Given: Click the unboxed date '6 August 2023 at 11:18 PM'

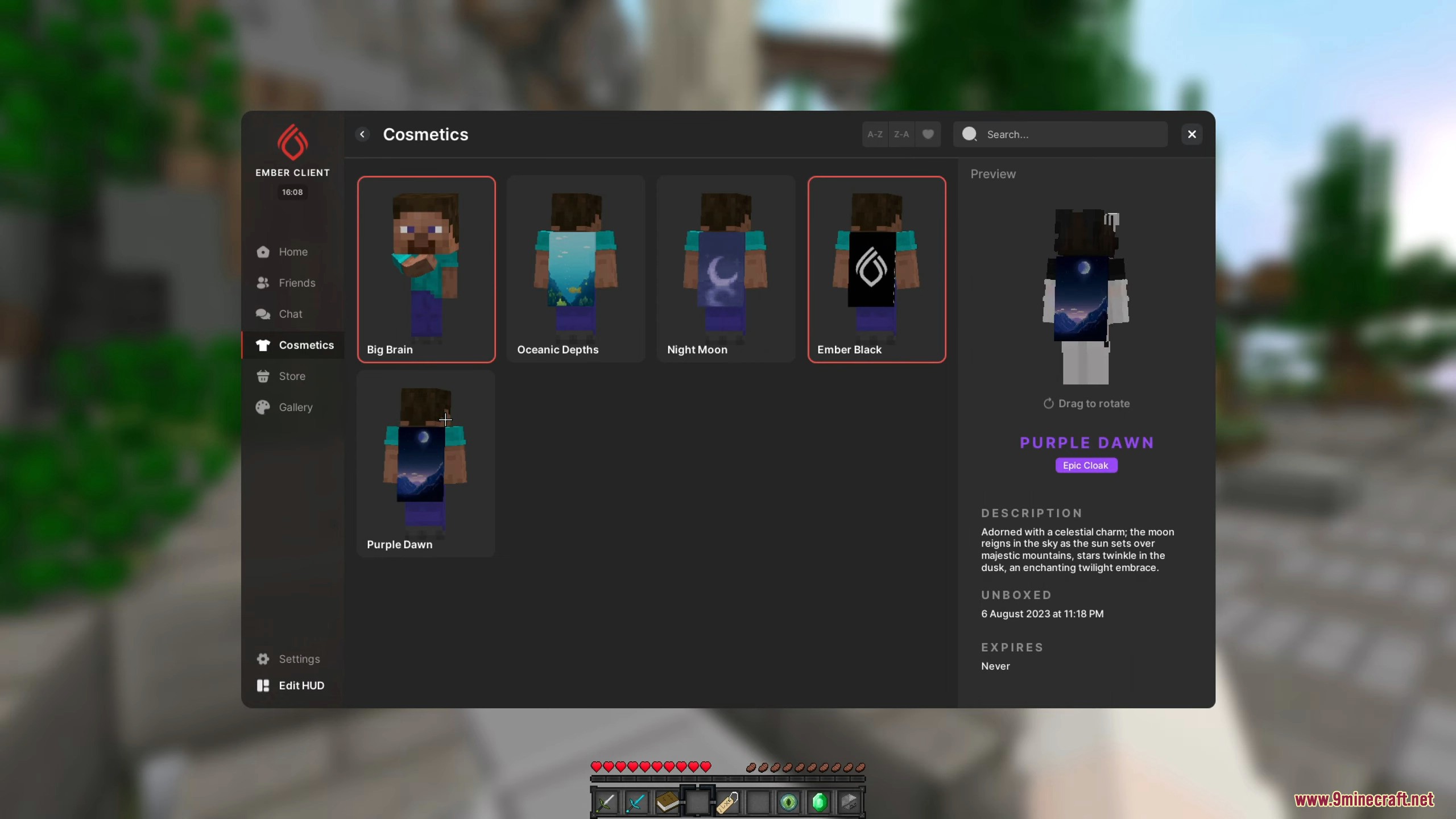Looking at the screenshot, I should (x=1042, y=614).
